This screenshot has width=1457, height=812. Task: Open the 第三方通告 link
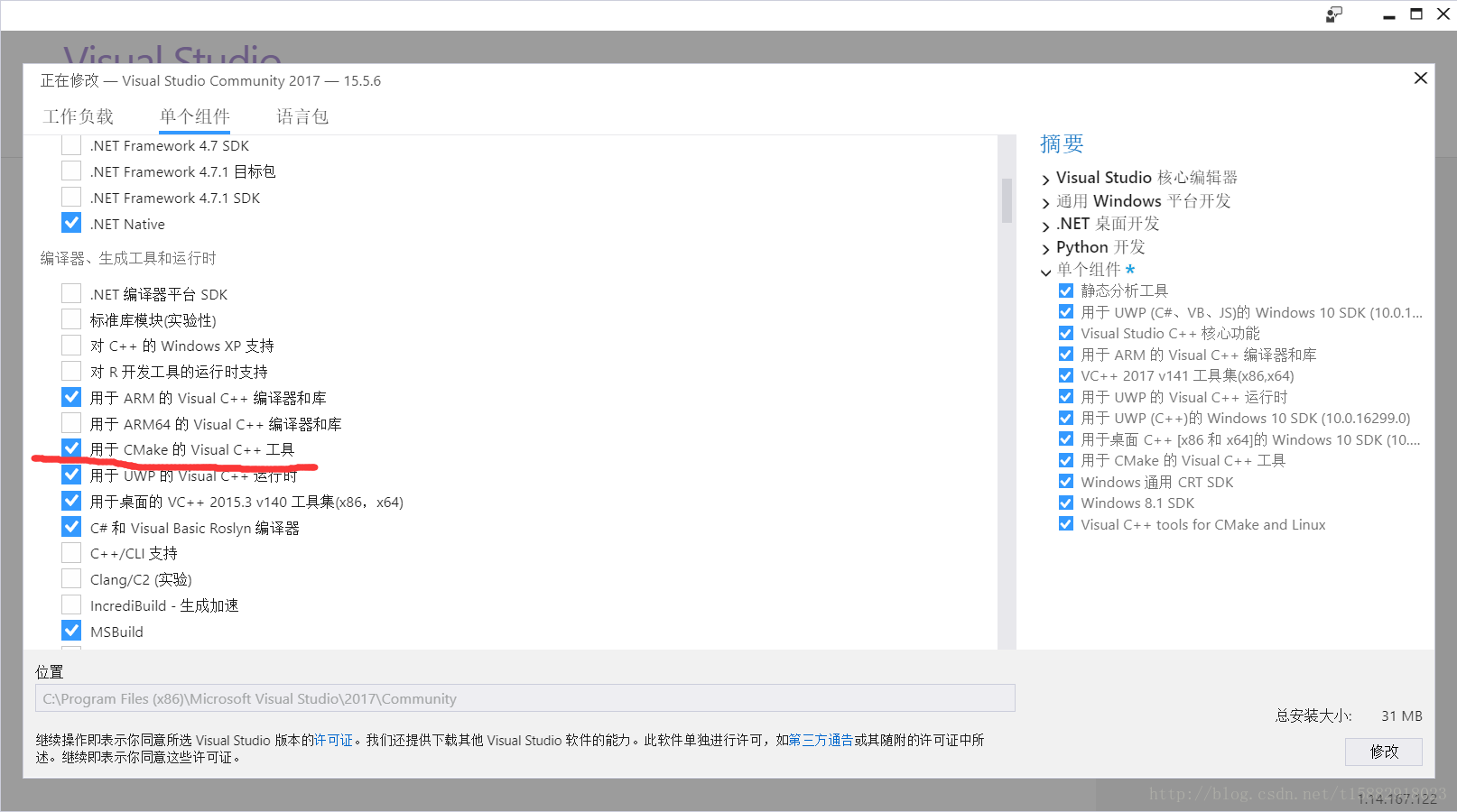click(x=821, y=740)
